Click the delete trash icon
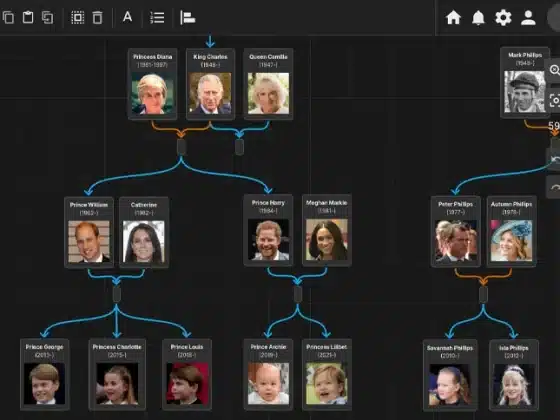 (x=97, y=17)
